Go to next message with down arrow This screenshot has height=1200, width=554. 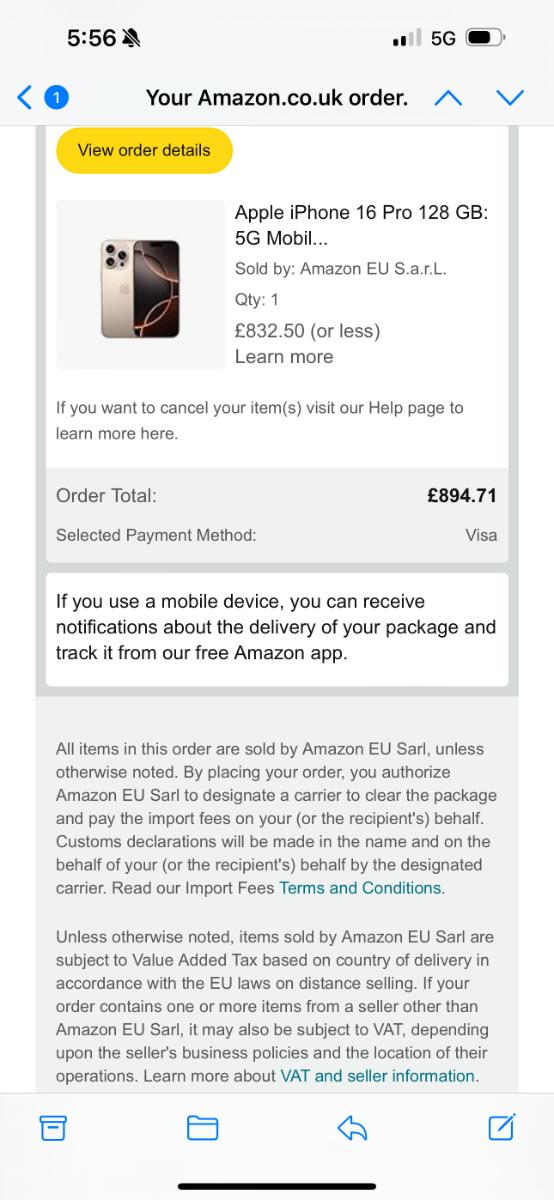(x=510, y=97)
